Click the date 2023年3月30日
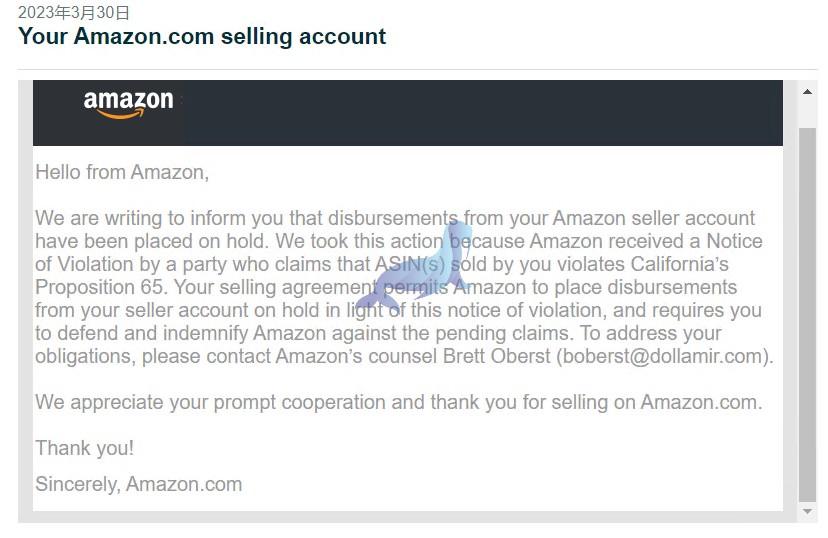The image size is (828, 538). point(73,12)
